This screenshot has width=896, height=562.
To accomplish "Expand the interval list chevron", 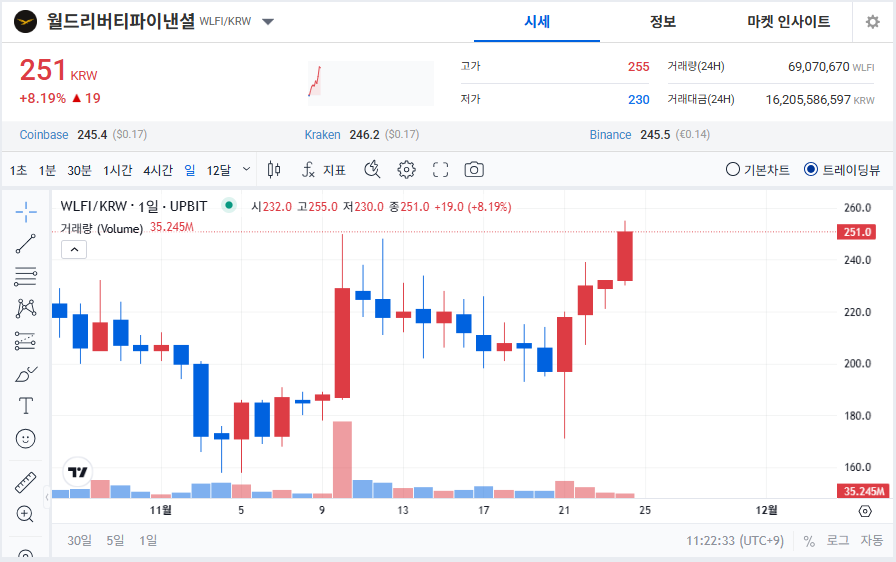I will coord(246,169).
